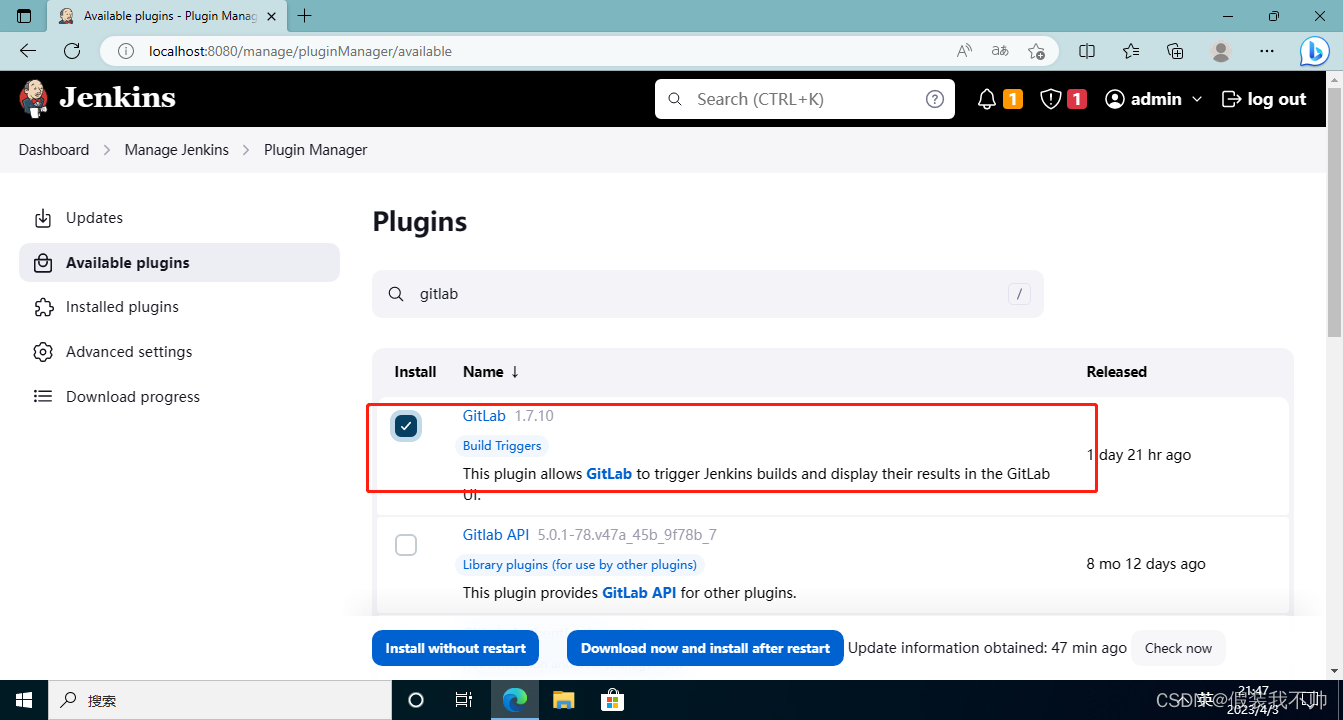
Task: Click the Updates download icon in sidebar
Action: click(43, 218)
